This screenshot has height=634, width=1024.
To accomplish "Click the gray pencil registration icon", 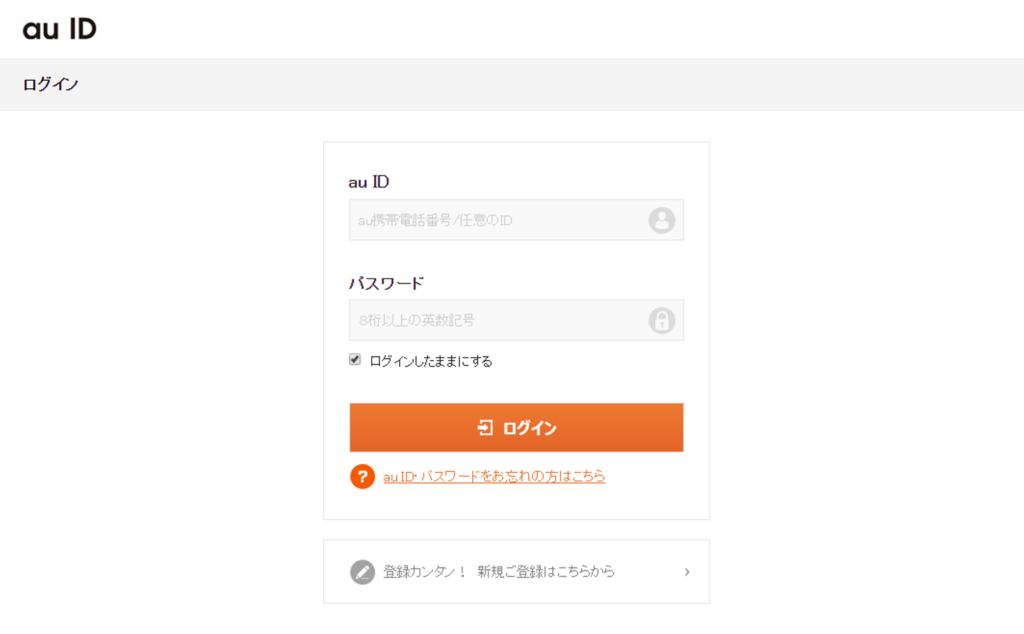I will coord(362,572).
